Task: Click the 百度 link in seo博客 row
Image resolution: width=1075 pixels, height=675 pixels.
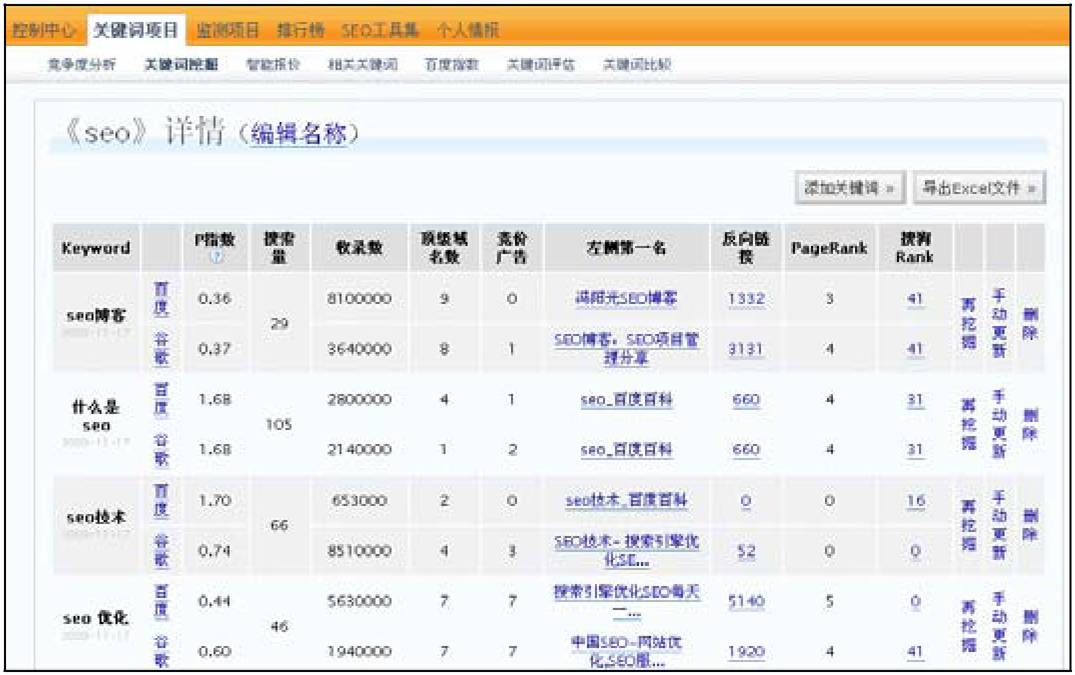Action: click(161, 299)
